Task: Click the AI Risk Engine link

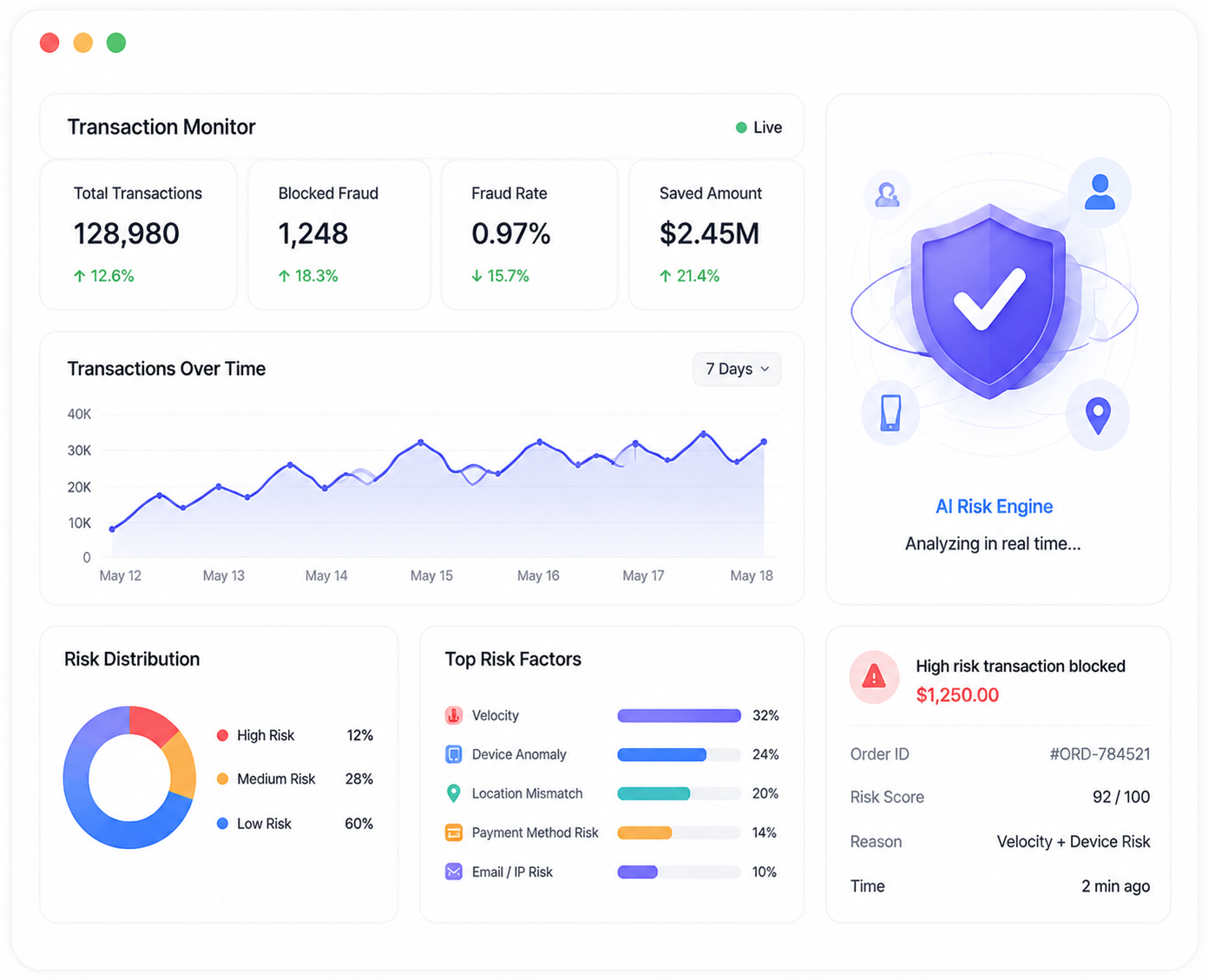Action: (x=994, y=506)
